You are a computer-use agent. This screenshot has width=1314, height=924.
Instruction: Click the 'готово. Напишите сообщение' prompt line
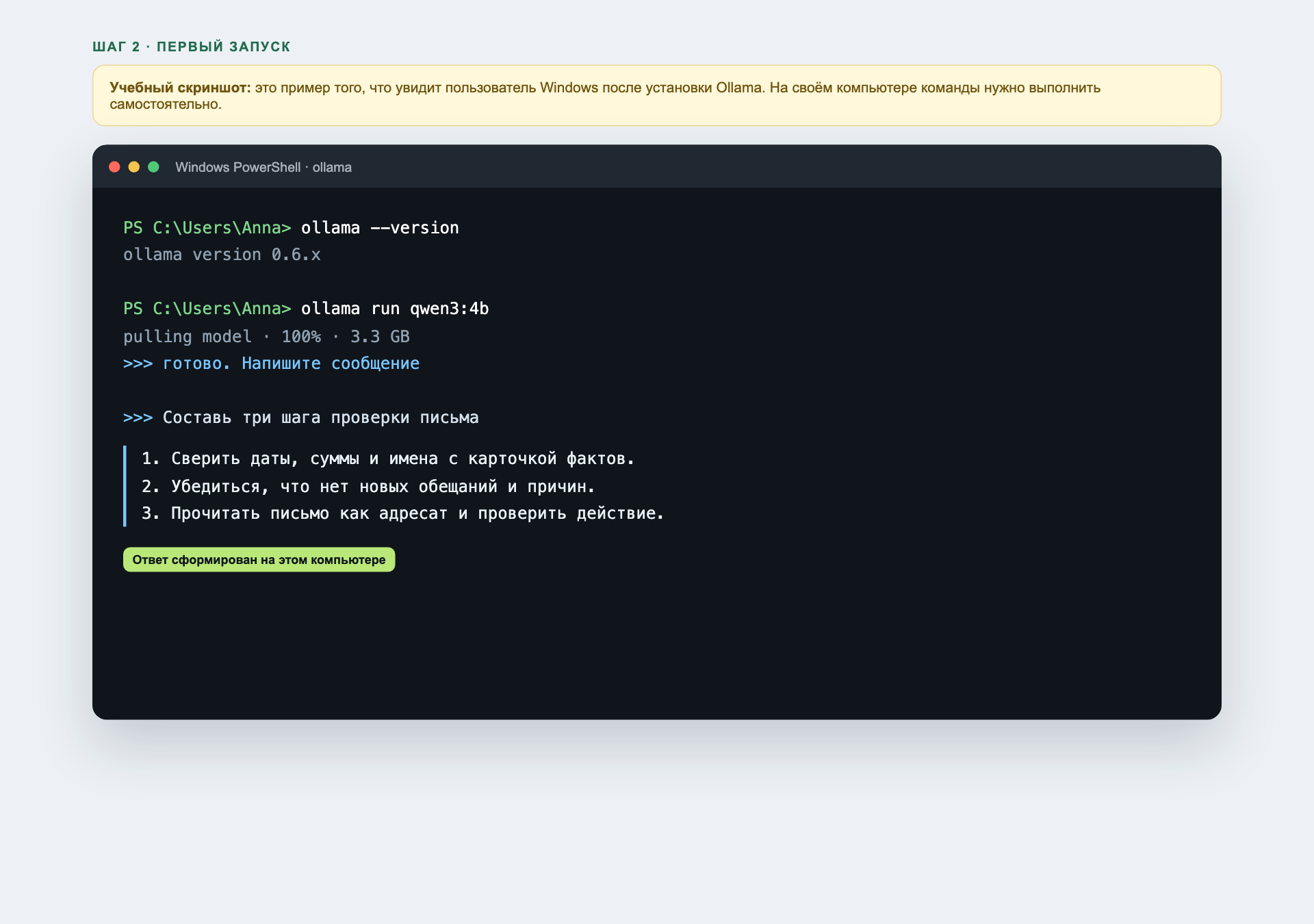271,363
